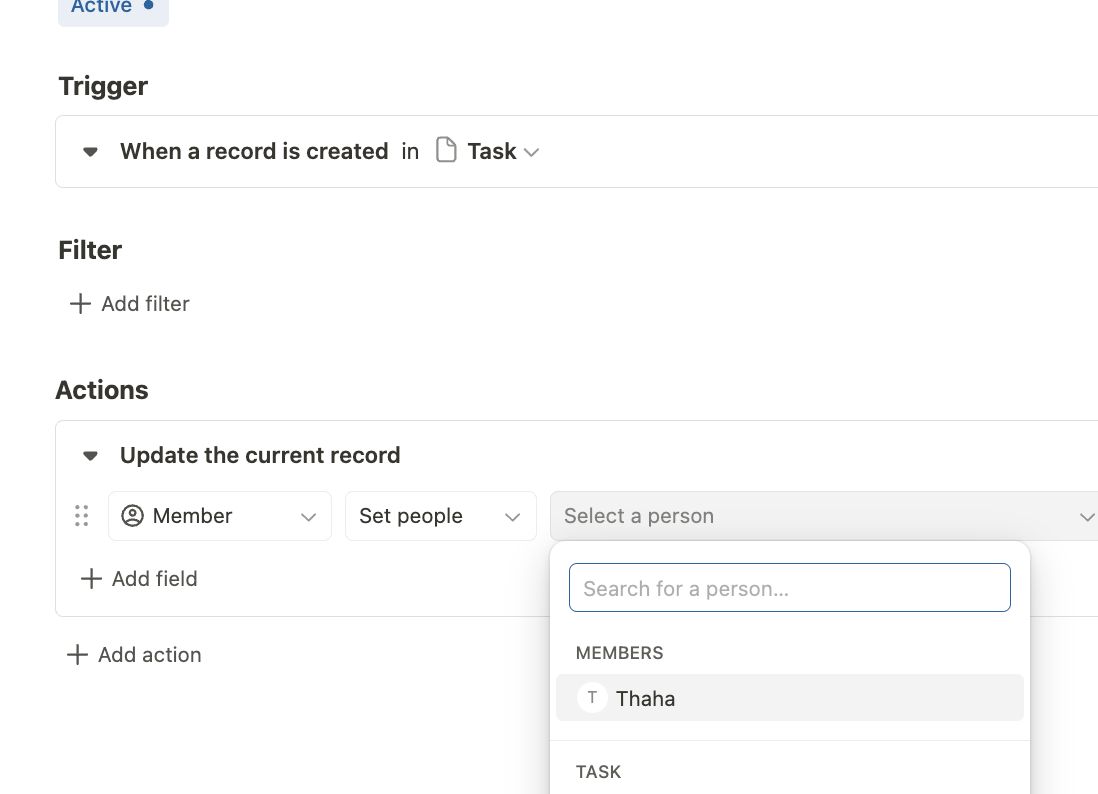The width and height of the screenshot is (1098, 794).
Task: Toggle the Active status badge
Action: [112, 8]
